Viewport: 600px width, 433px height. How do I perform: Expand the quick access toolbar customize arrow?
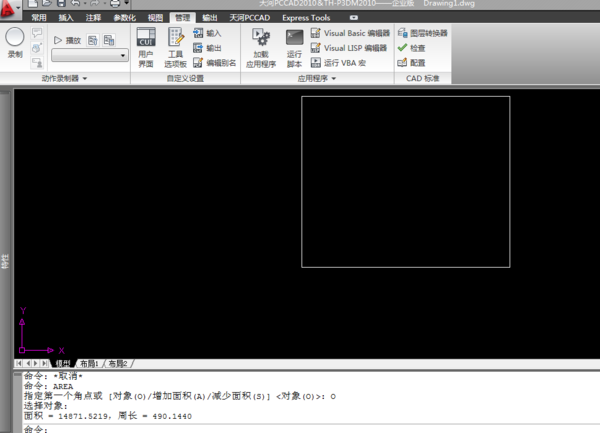pos(126,3)
